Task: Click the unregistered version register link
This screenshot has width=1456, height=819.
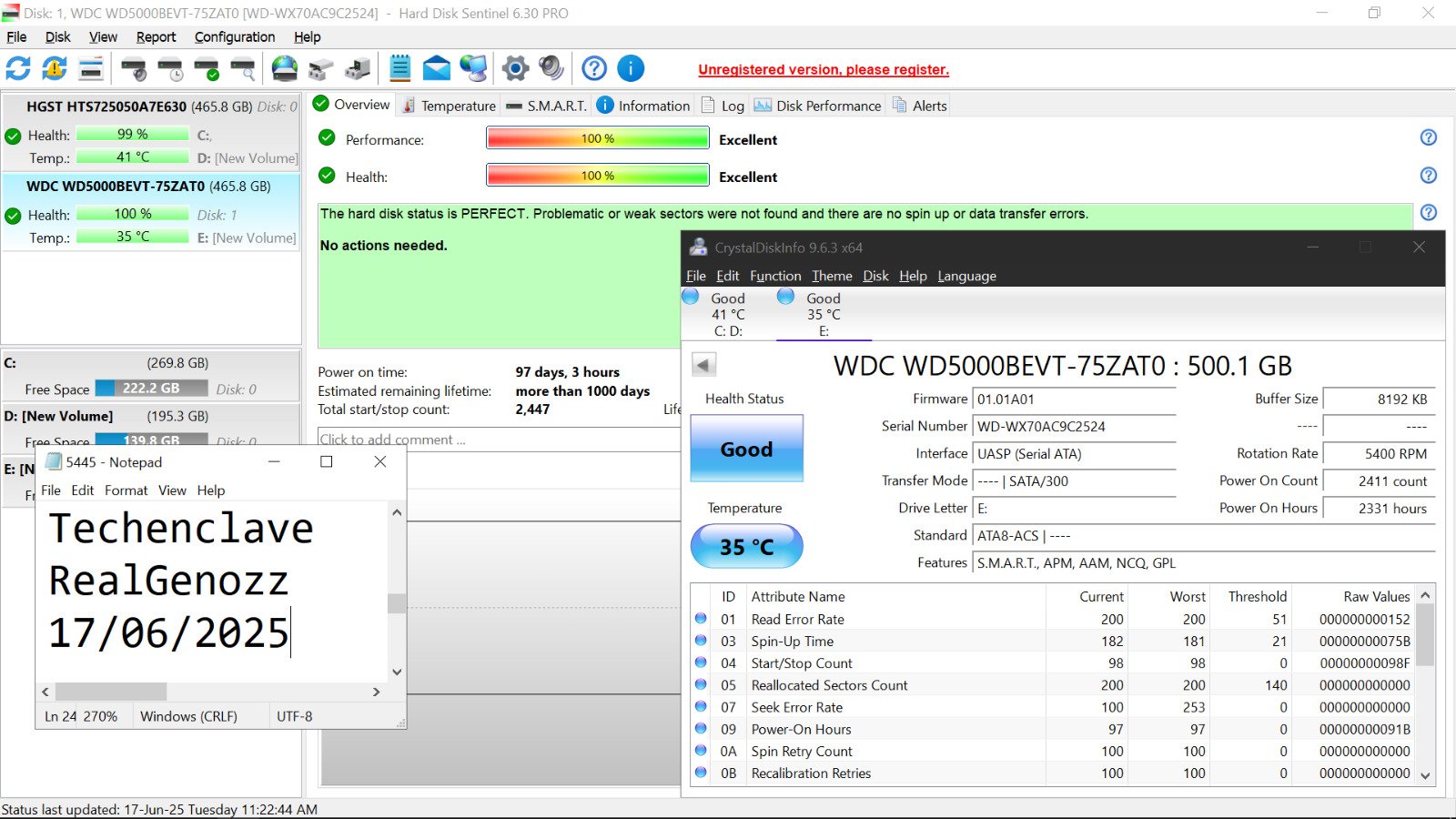Action: click(824, 69)
